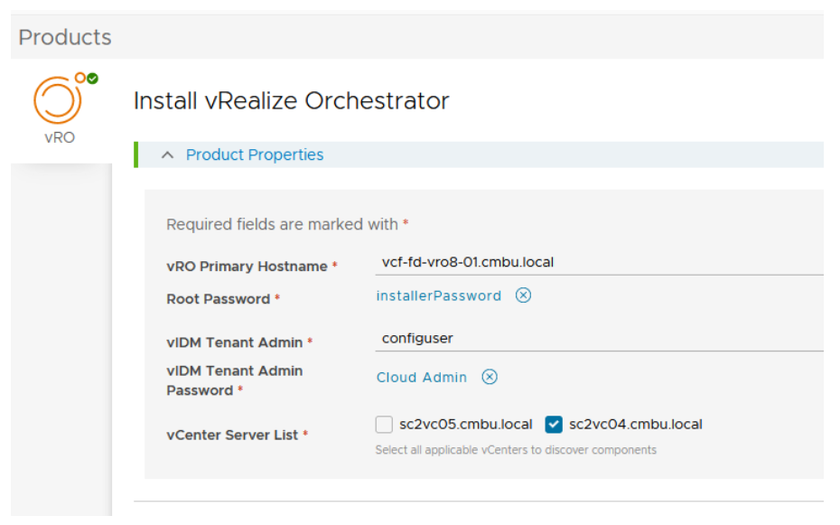Collapse the Product Properties chevron

point(167,155)
